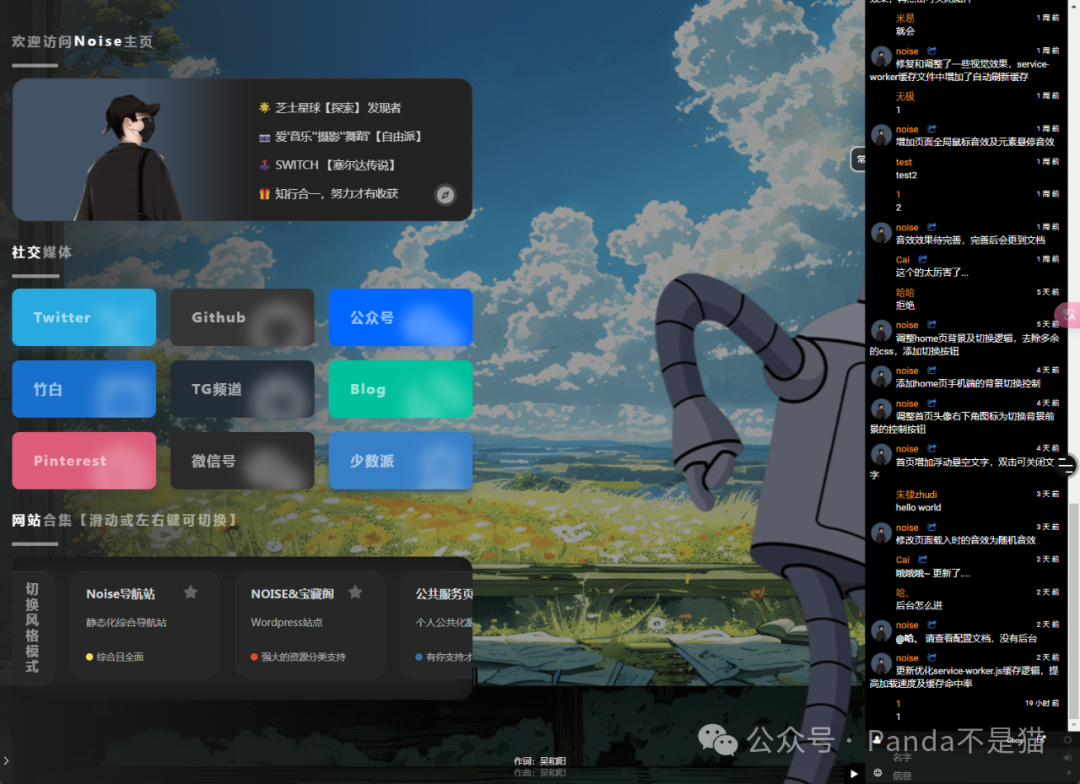Open the Pinterest button
The width and height of the screenshot is (1080, 784).
(x=84, y=460)
